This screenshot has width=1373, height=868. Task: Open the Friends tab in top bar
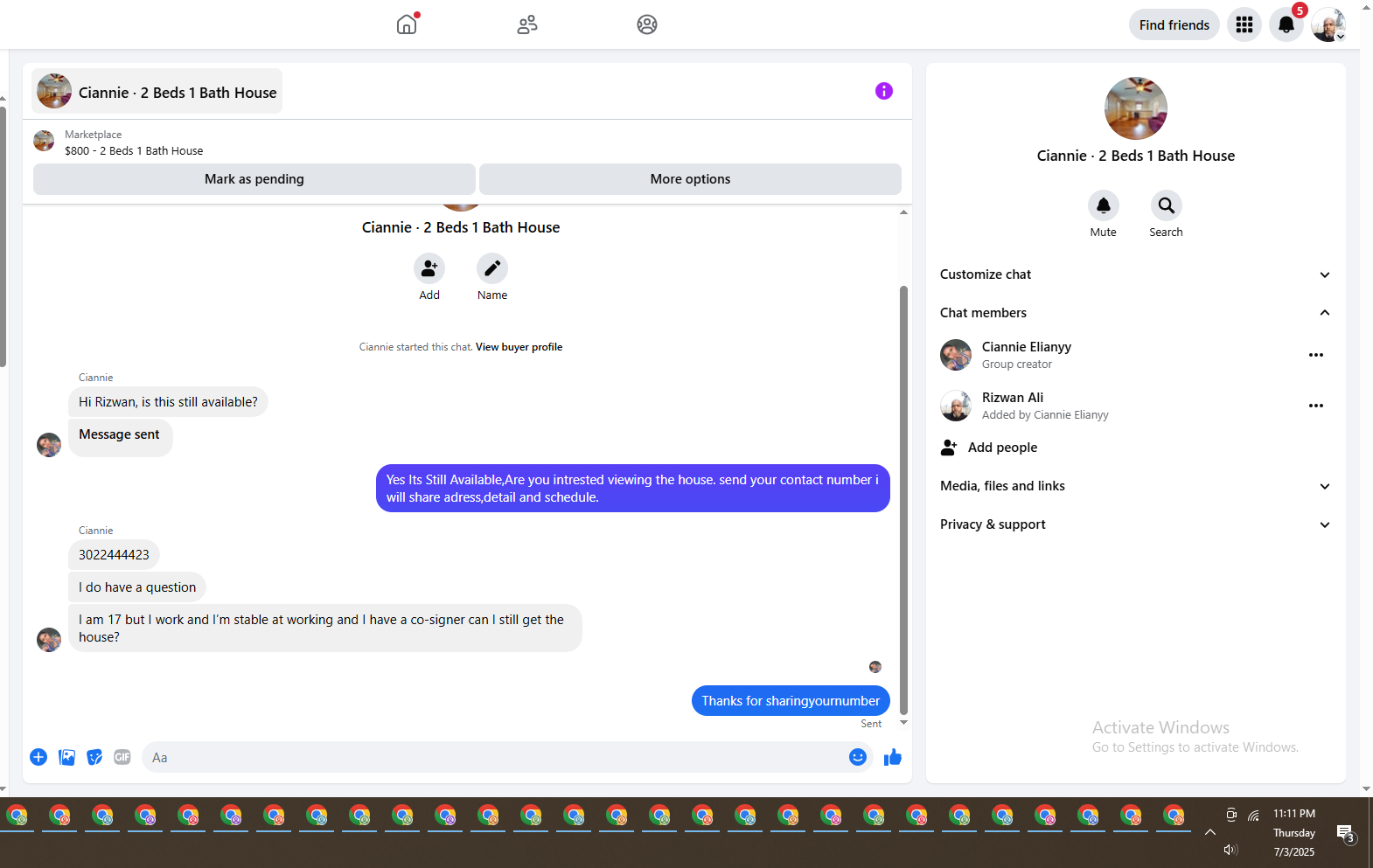[x=527, y=24]
